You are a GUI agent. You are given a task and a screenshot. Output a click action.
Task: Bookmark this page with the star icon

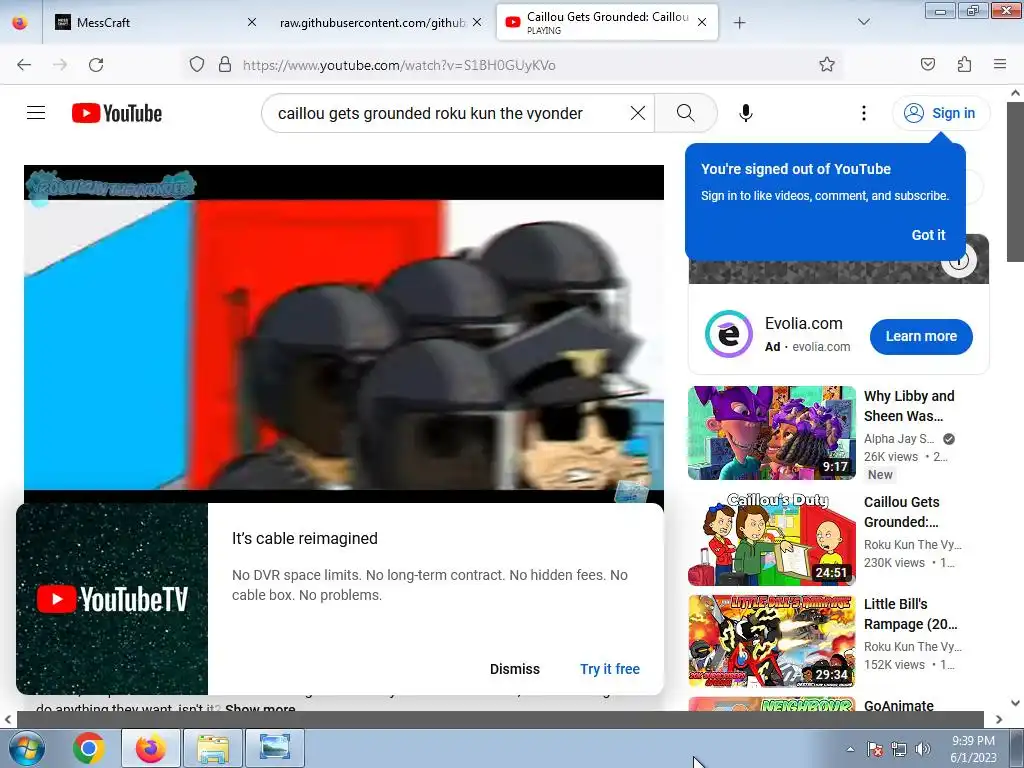point(827,64)
